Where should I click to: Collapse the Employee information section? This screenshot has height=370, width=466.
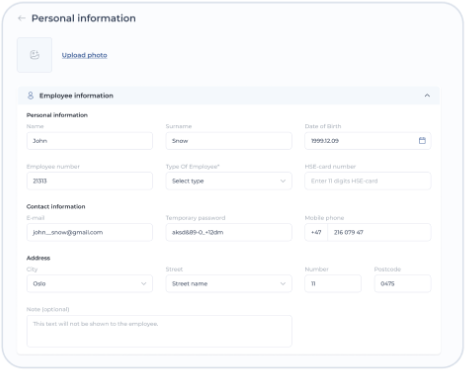pyautogui.click(x=427, y=96)
